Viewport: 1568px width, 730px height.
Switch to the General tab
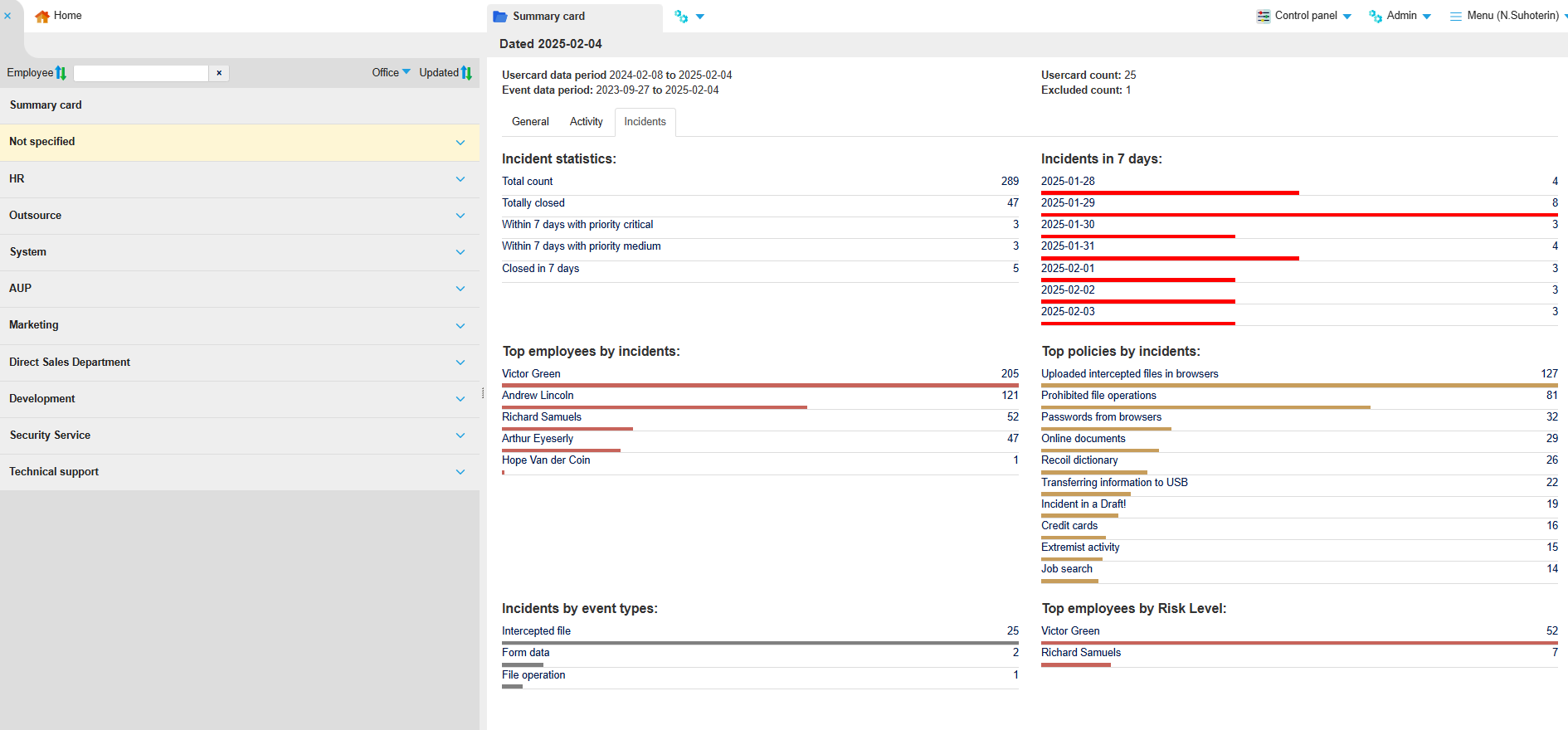point(530,122)
